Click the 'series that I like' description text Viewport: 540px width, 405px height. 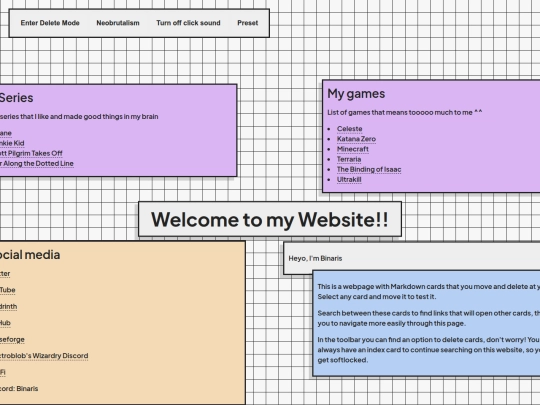coord(79,117)
